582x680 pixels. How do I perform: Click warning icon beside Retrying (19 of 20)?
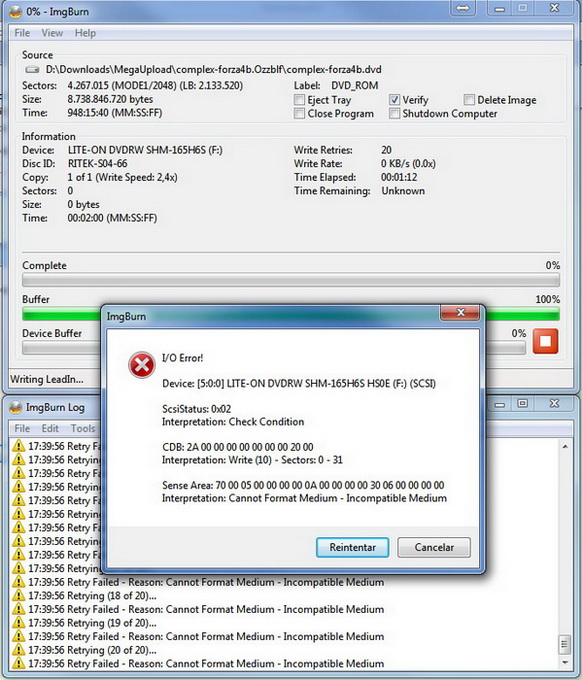[x=18, y=623]
